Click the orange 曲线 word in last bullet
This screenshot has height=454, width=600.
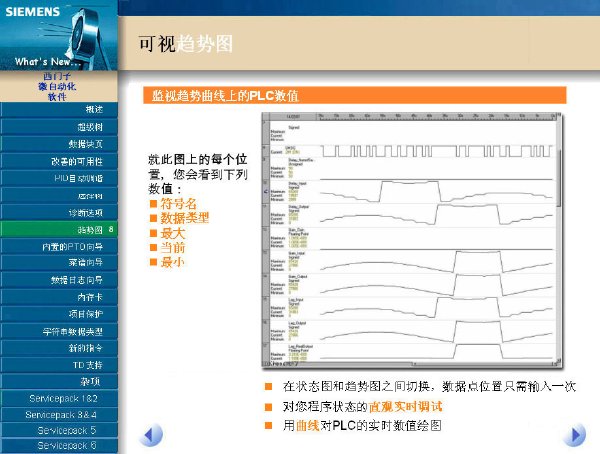point(308,425)
